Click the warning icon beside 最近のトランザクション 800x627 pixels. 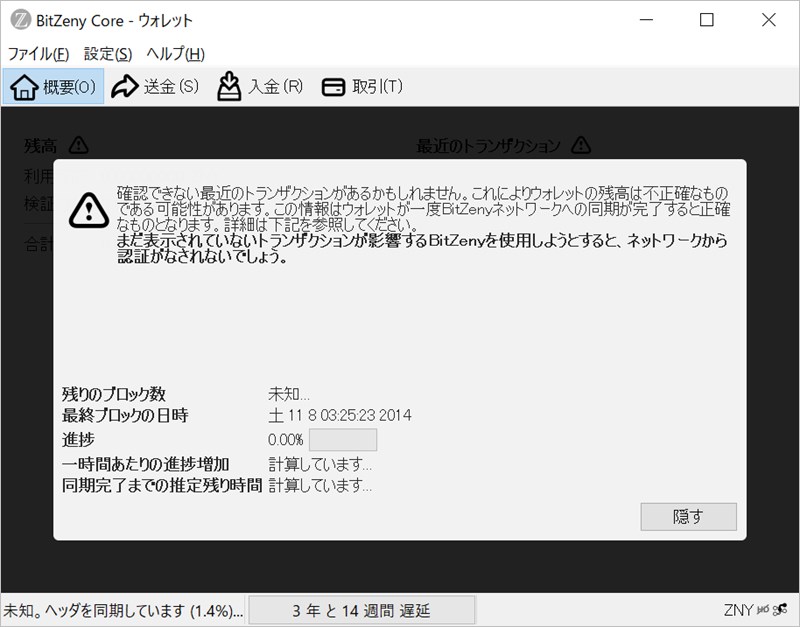click(x=581, y=145)
